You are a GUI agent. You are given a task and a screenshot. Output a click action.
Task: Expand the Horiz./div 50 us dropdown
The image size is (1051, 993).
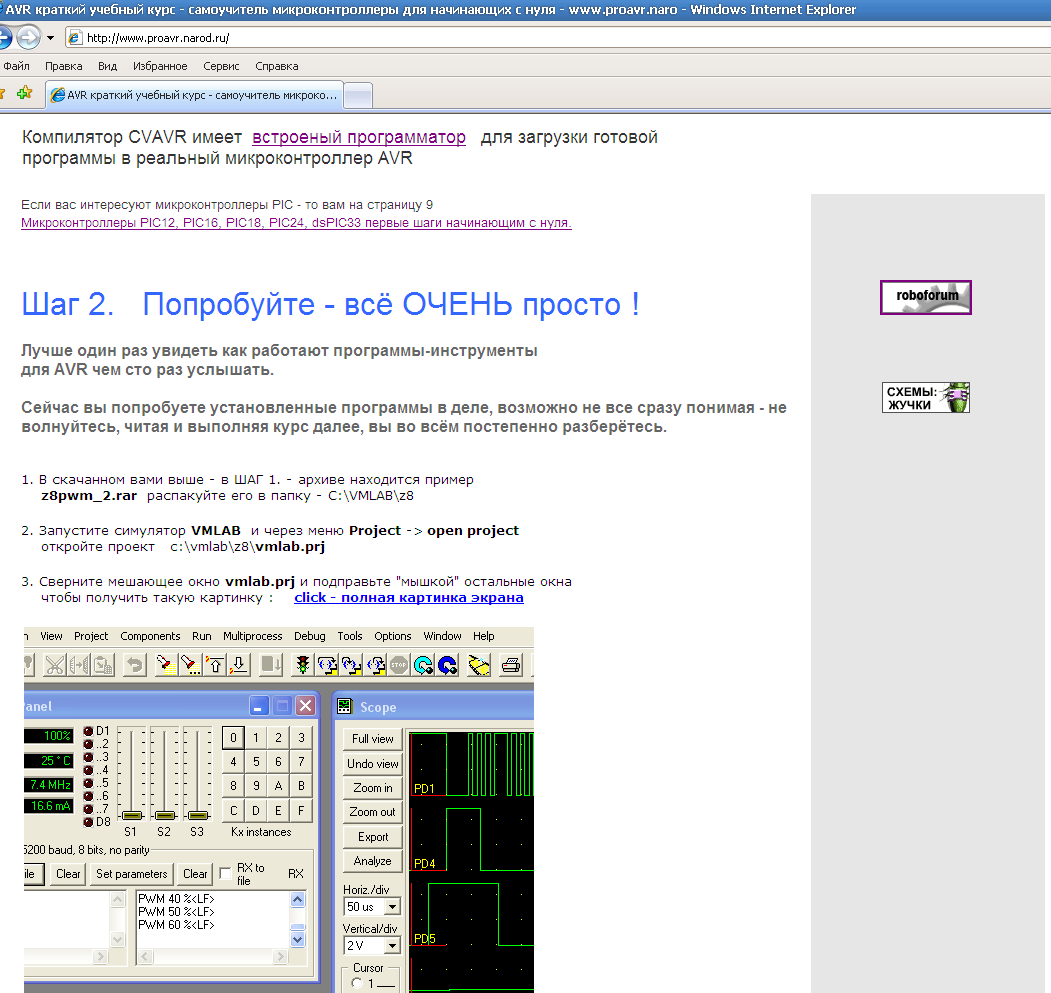click(x=391, y=907)
